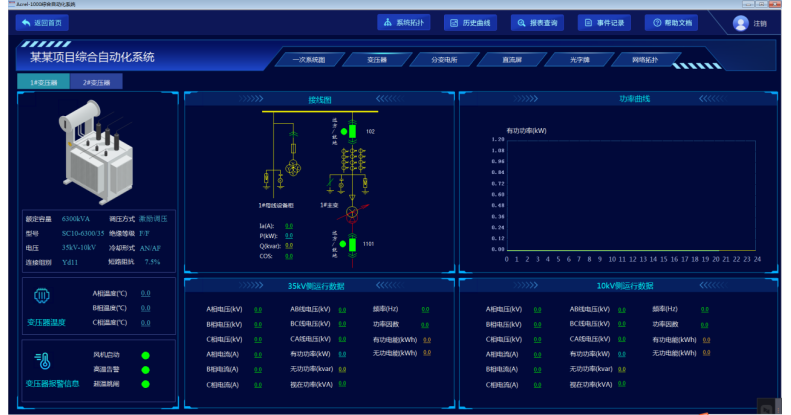Click 35kV side 视在功率(kVA) value
Image resolution: width=791 pixels, height=415 pixels.
click(342, 384)
